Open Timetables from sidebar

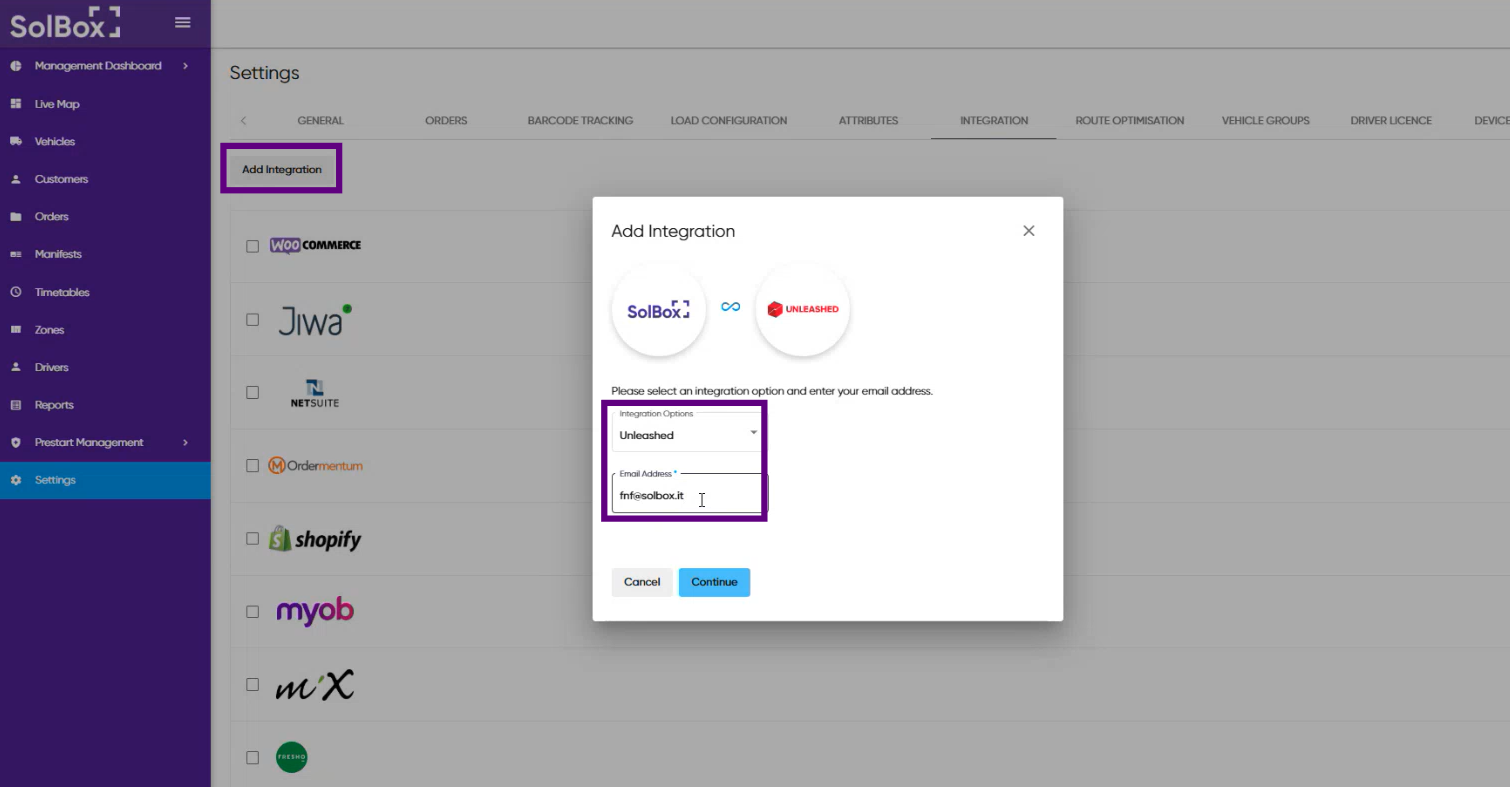tap(62, 293)
